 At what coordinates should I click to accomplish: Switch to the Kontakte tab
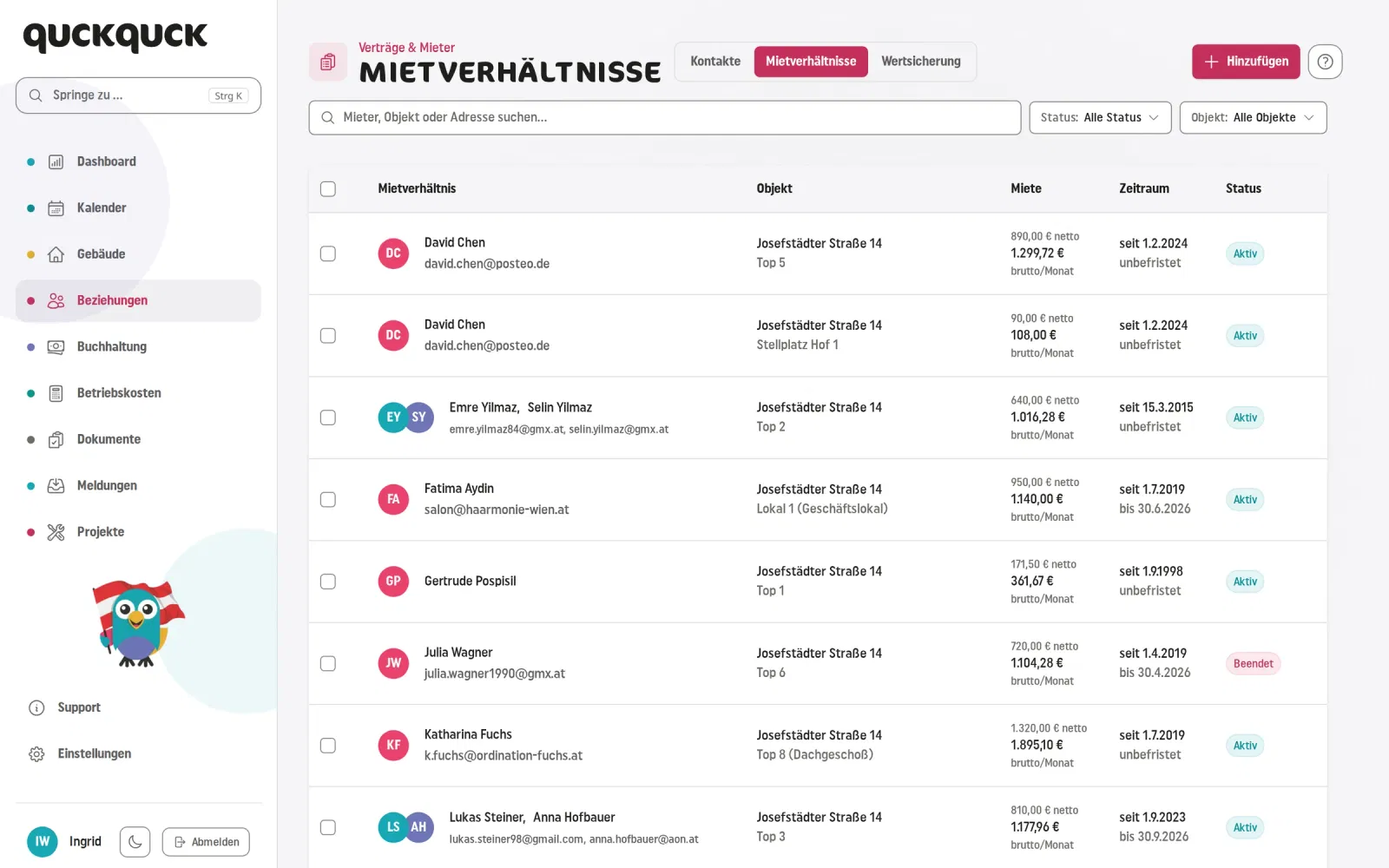click(715, 62)
